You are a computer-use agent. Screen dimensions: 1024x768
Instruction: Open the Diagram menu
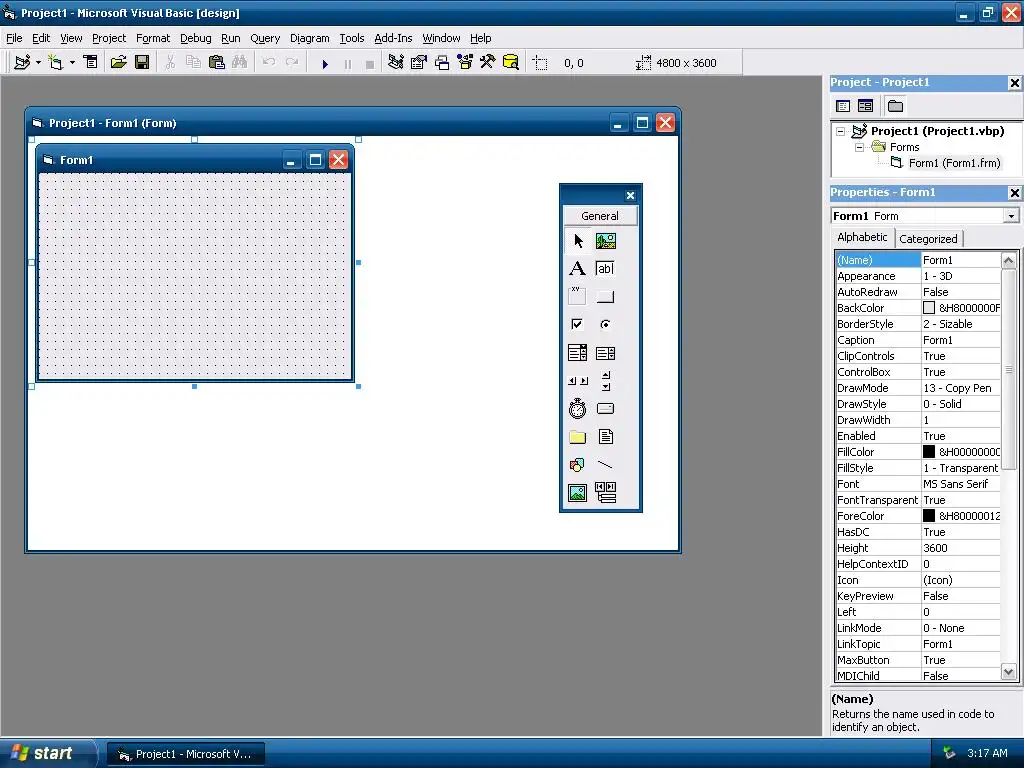click(x=310, y=39)
